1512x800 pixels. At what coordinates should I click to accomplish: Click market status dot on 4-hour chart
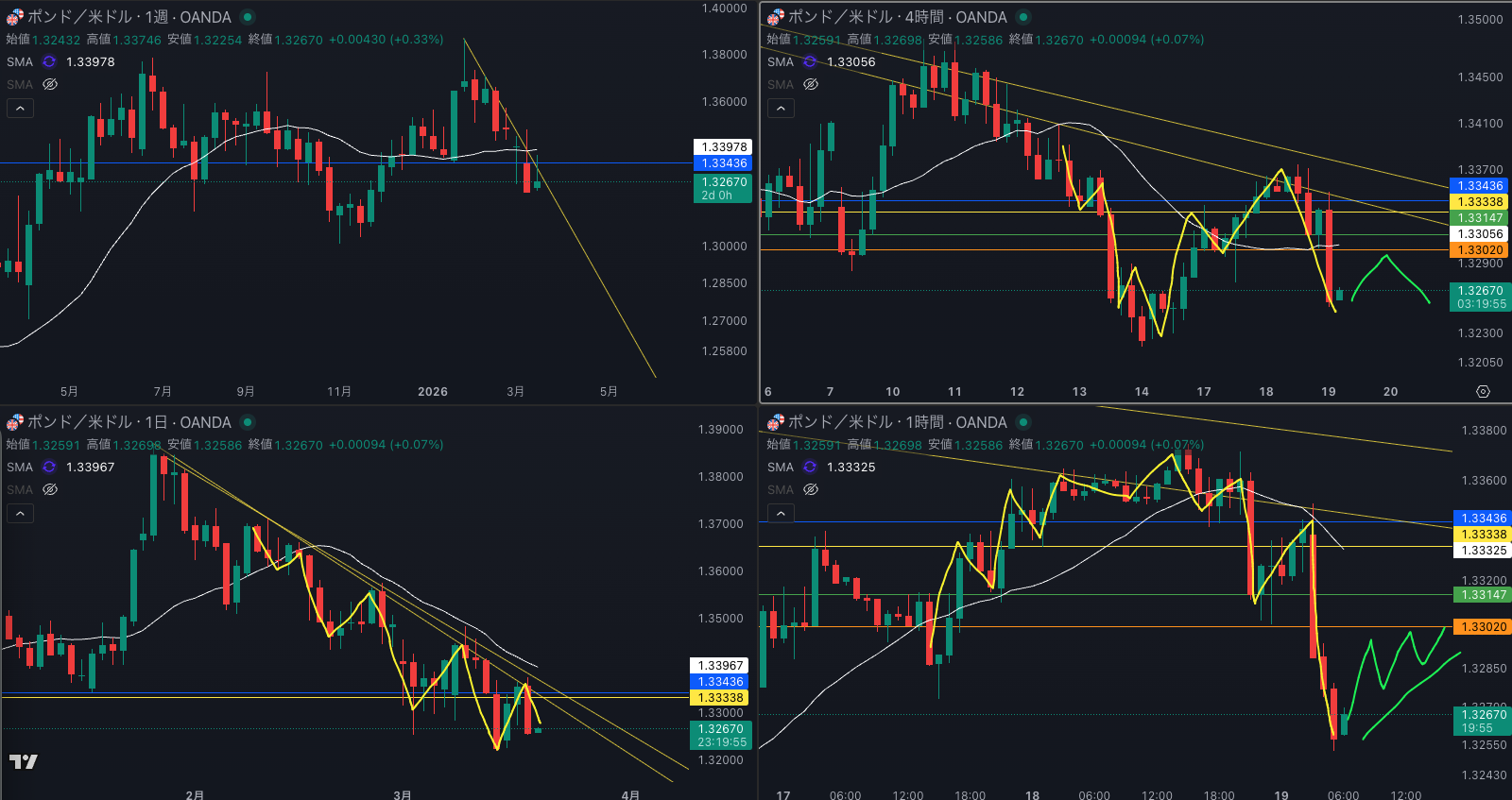tap(1023, 17)
